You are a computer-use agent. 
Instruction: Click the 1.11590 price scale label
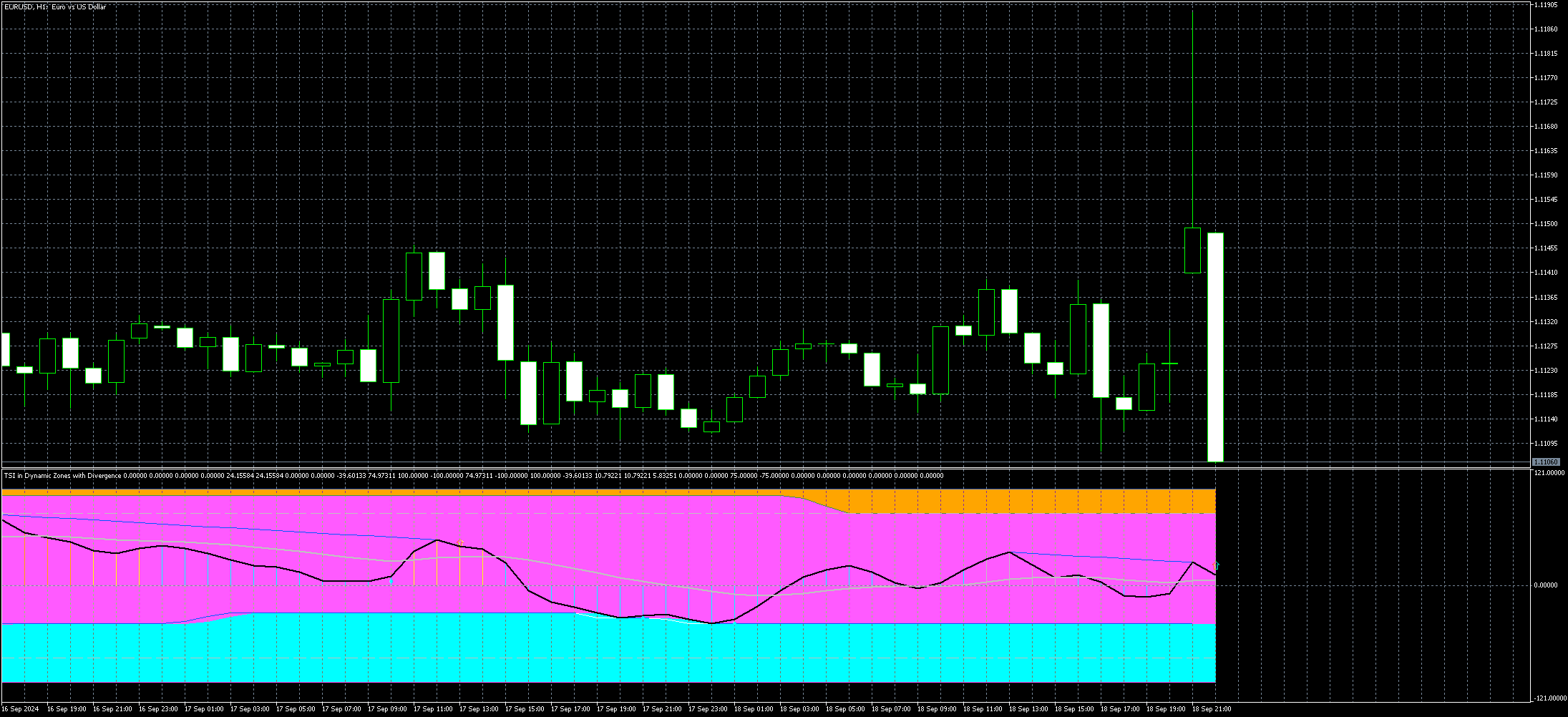tap(1546, 175)
